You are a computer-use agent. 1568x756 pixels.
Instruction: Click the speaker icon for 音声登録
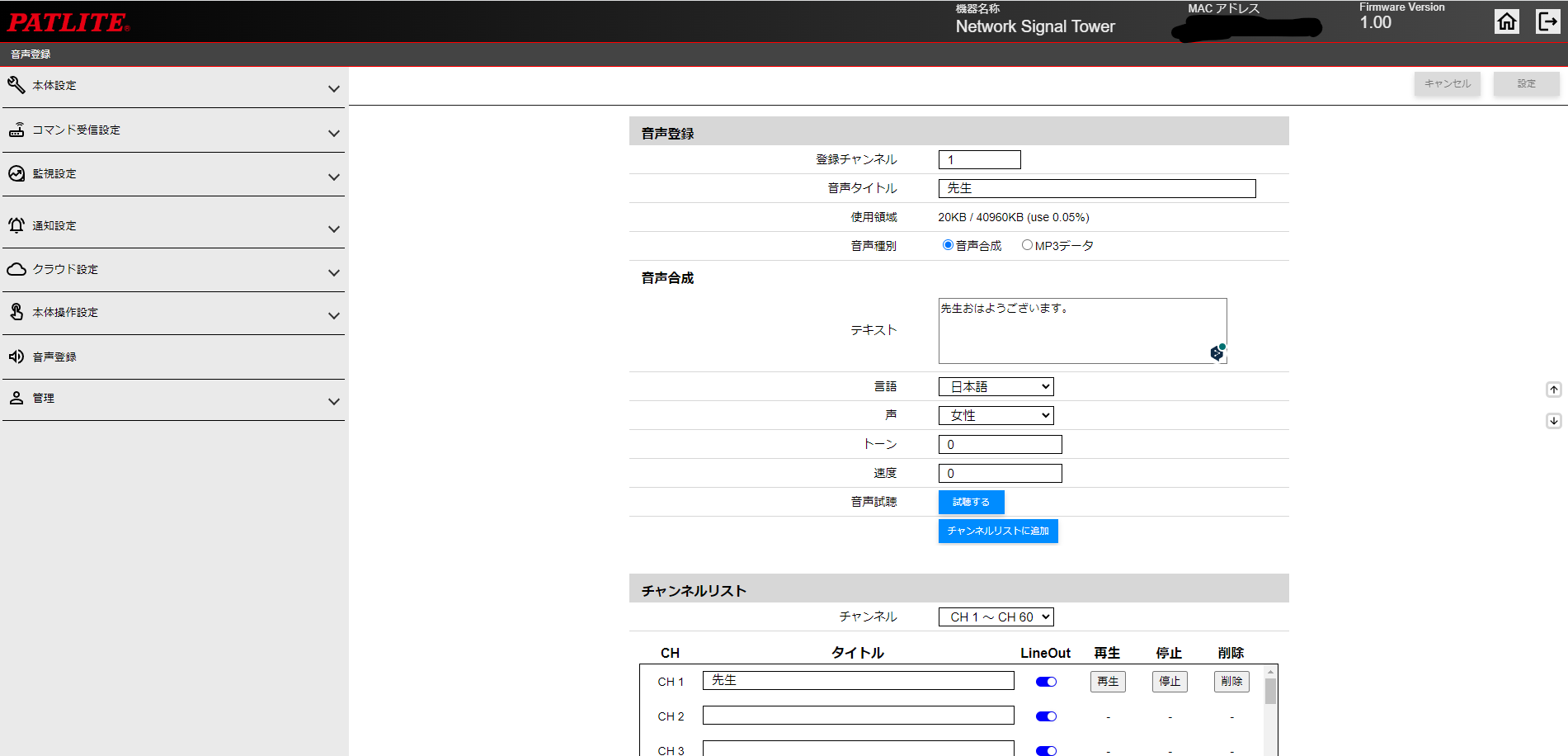(x=16, y=357)
